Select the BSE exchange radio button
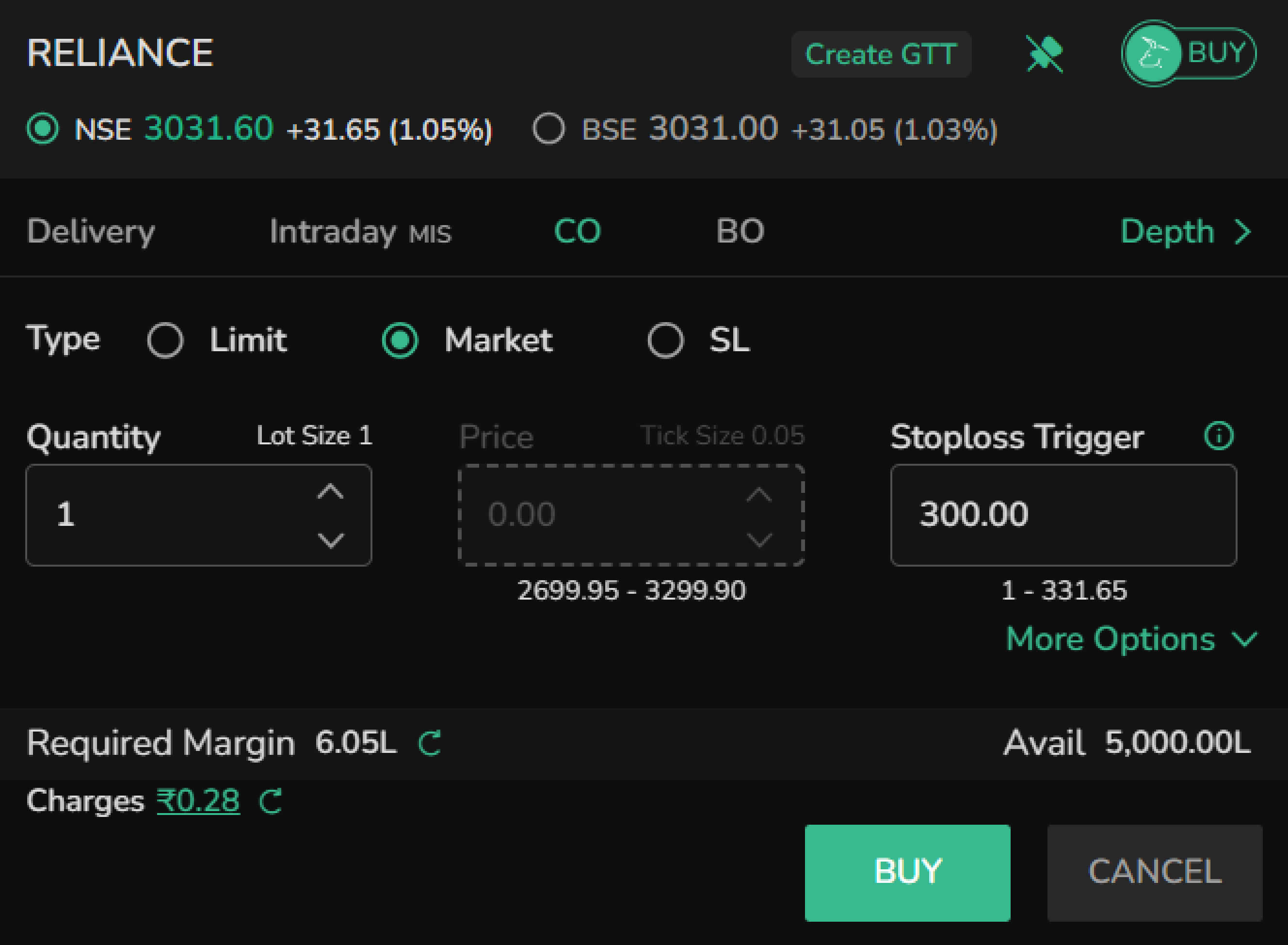Screen dimensions: 1288x945 coord(549,128)
